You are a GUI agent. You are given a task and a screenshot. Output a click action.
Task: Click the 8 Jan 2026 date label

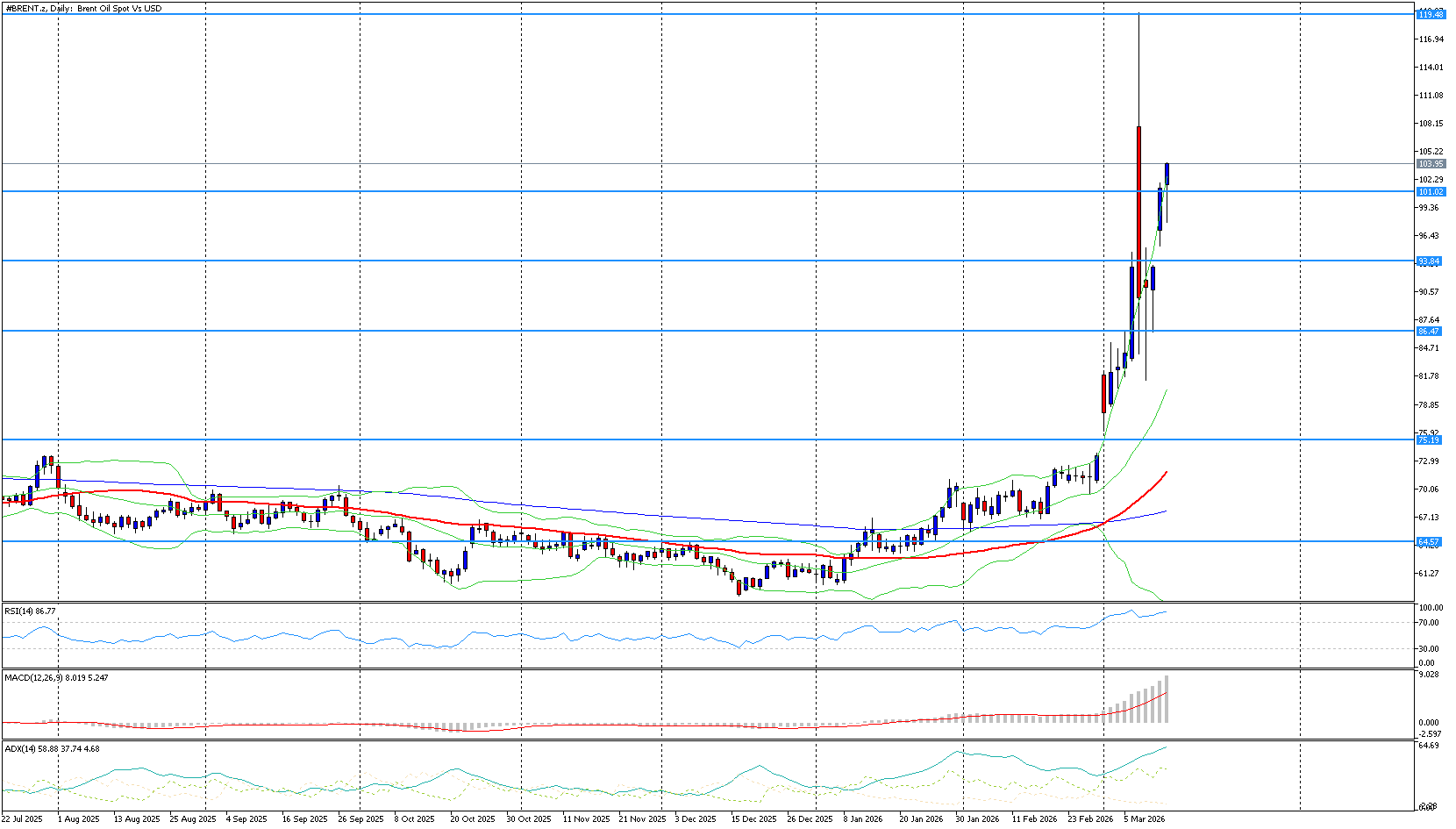[863, 818]
